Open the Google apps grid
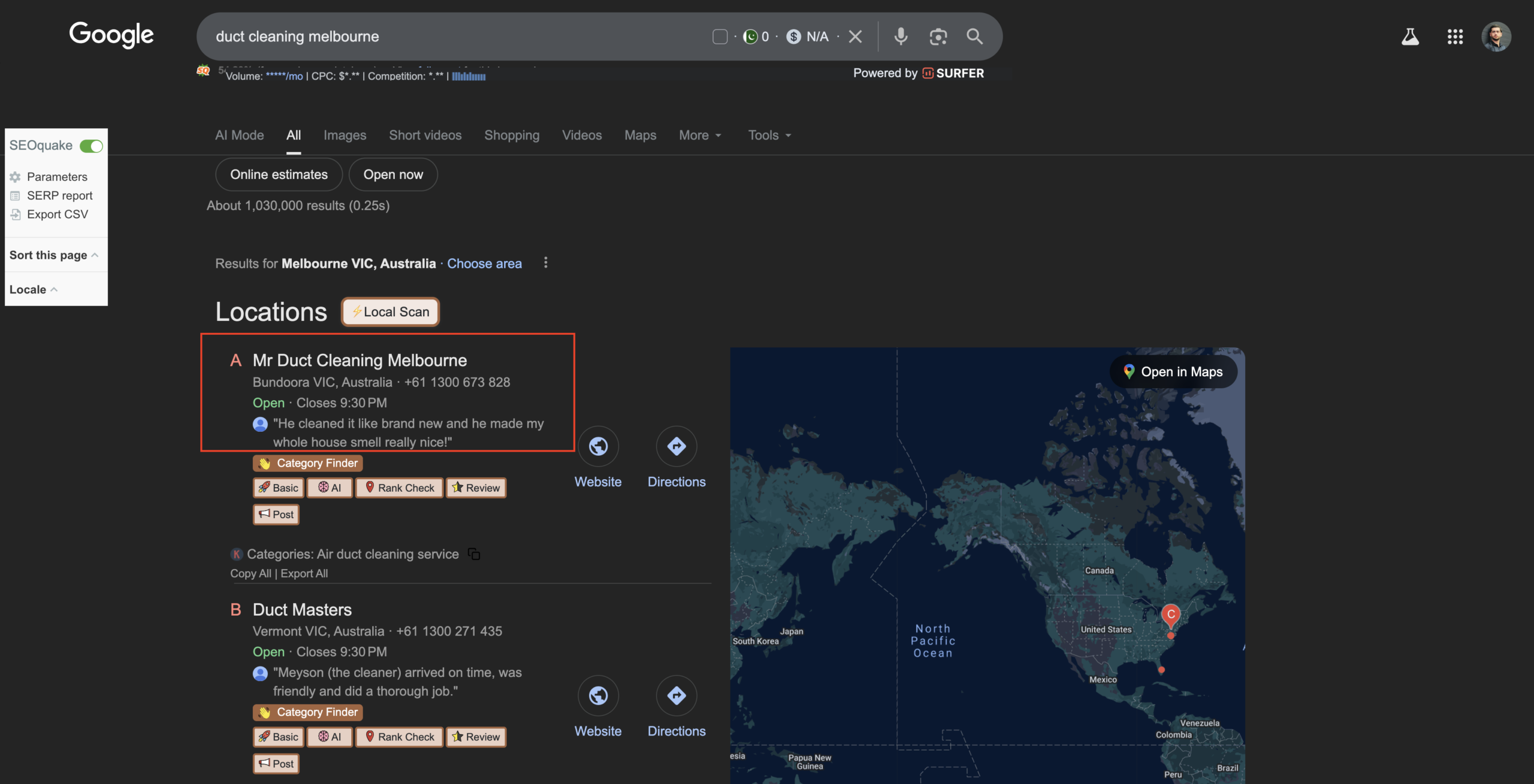Image resolution: width=1534 pixels, height=784 pixels. click(x=1455, y=37)
